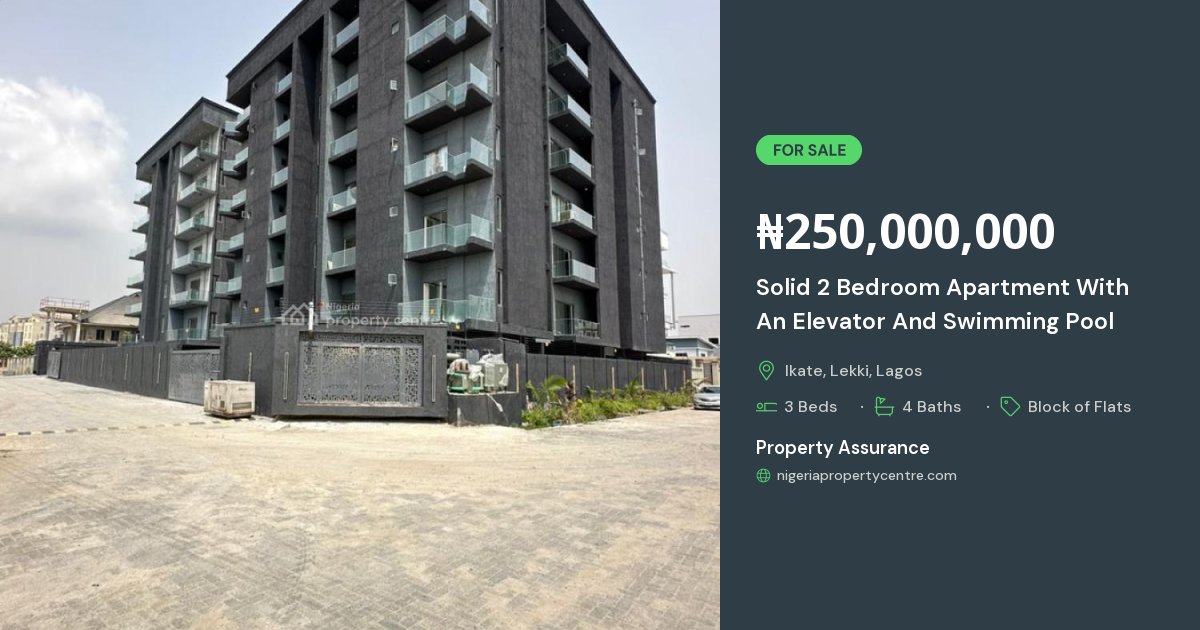
Task: Open the nigeriapropertycentre.com link
Action: pyautogui.click(x=866, y=476)
